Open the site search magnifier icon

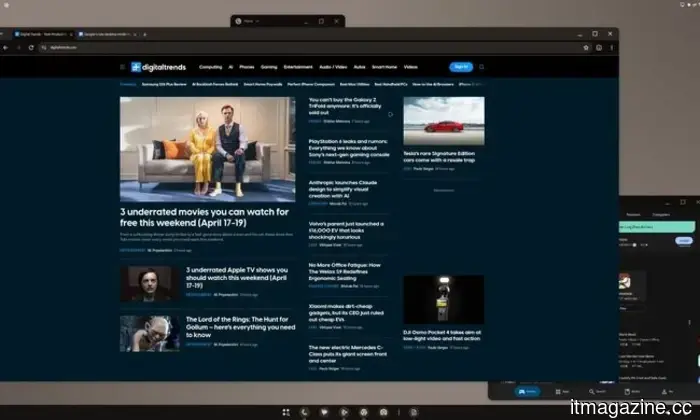(x=481, y=67)
